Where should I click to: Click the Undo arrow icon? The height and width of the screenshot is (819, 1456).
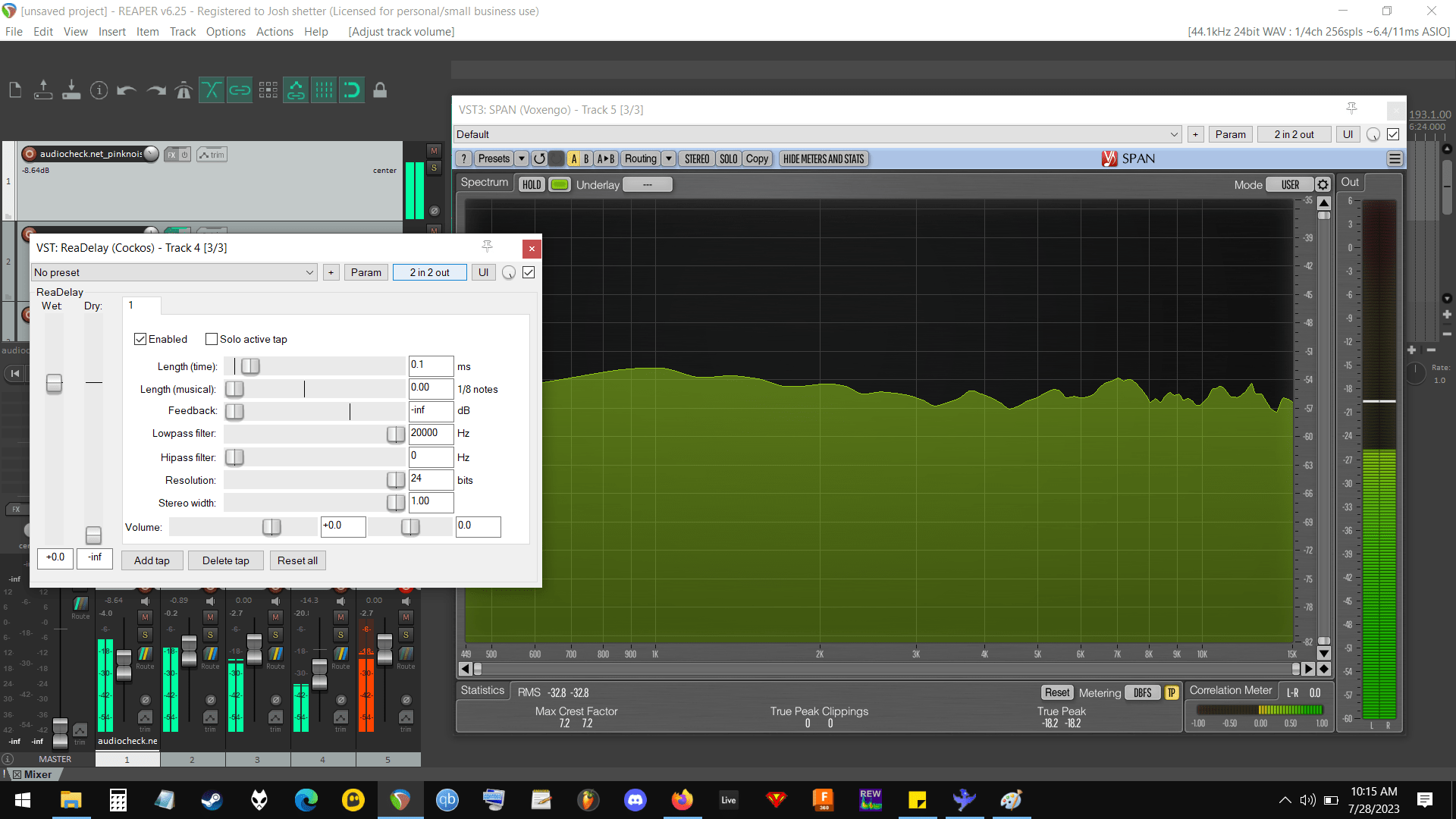(127, 90)
